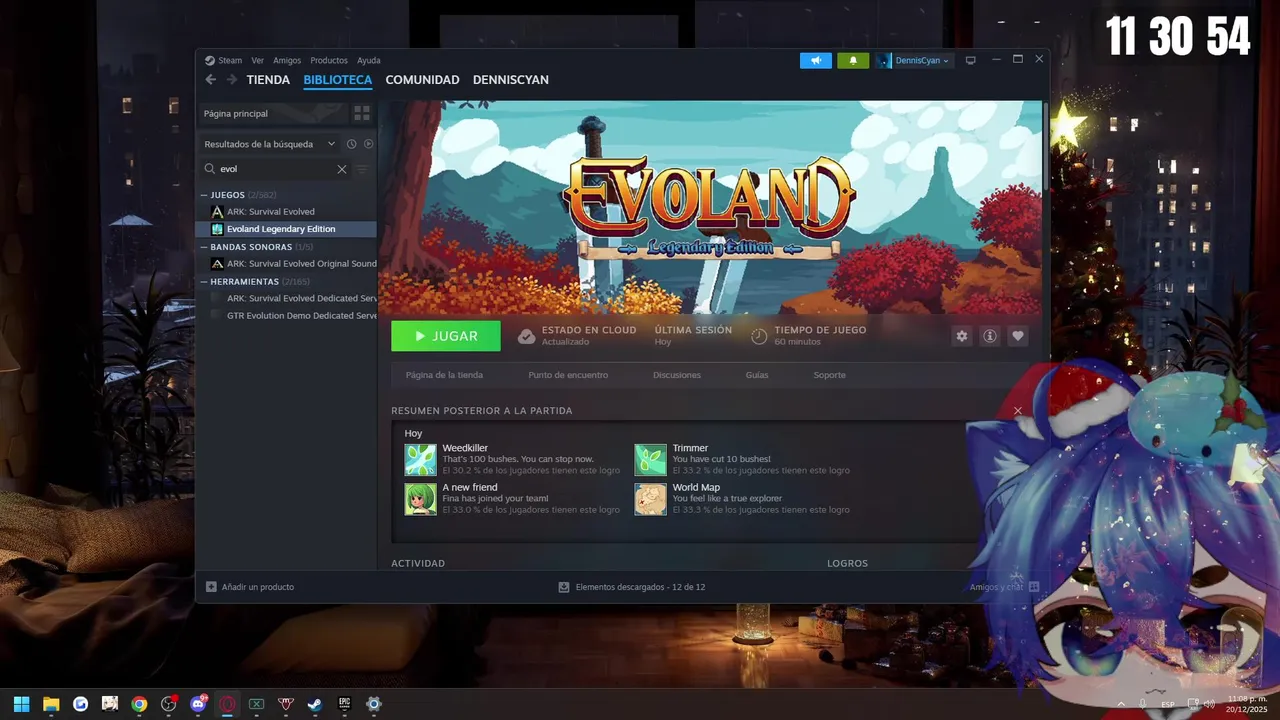Open the DENNISCYAN profile tab

click(x=510, y=80)
